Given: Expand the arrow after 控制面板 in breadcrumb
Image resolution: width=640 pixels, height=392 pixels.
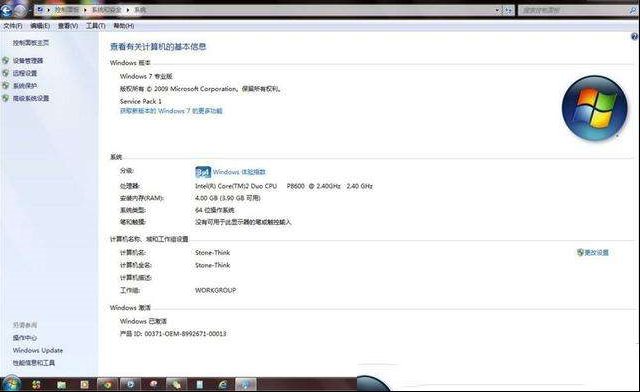Looking at the screenshot, I should [x=85, y=9].
